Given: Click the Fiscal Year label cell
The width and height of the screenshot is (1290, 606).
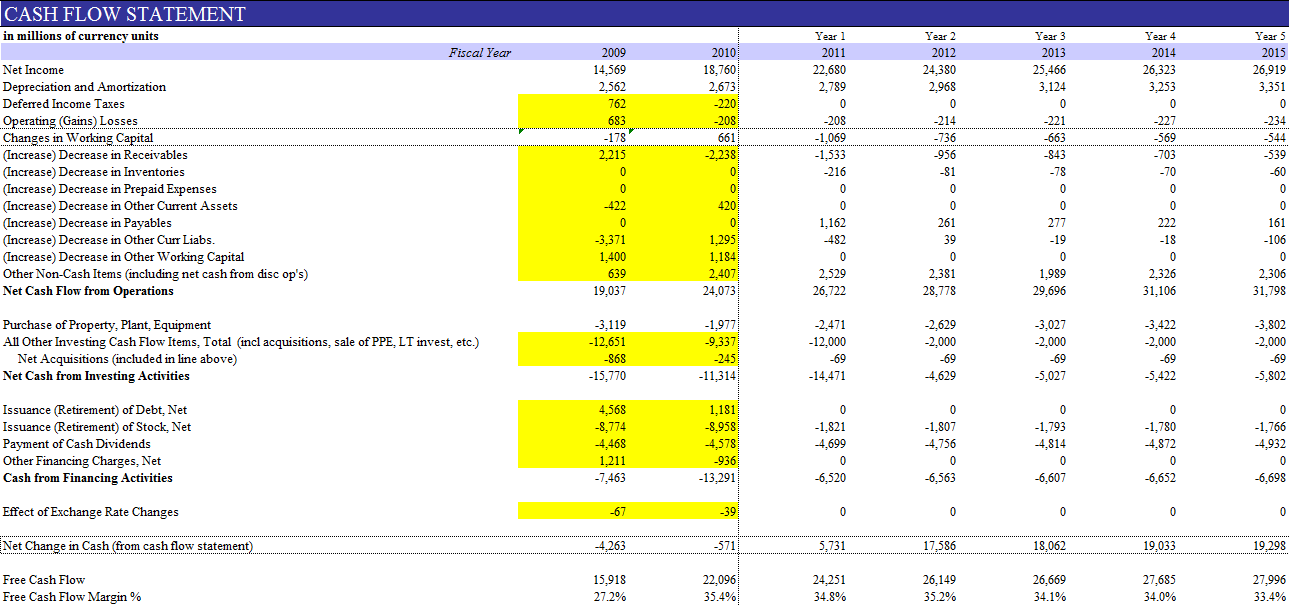Looking at the screenshot, I should [x=480, y=53].
